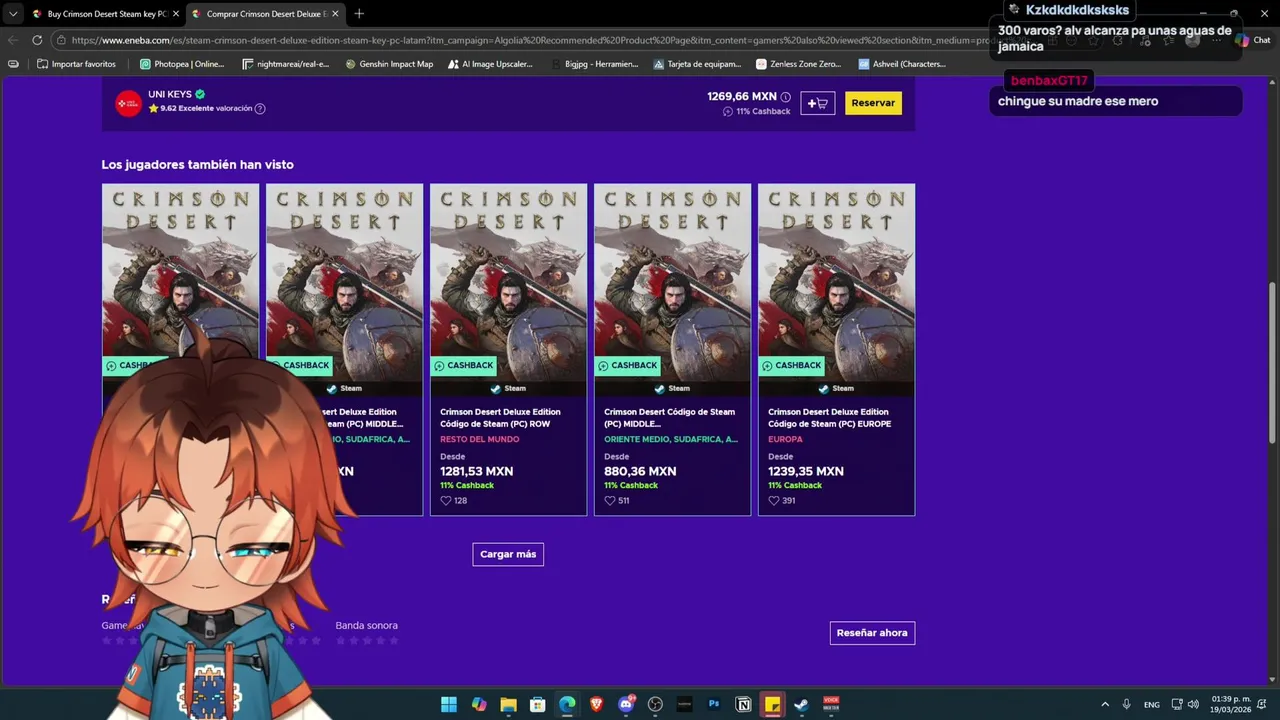Wishlist the 880,36 MXN Crimson Desert card
The image size is (1280, 720).
[x=610, y=500]
